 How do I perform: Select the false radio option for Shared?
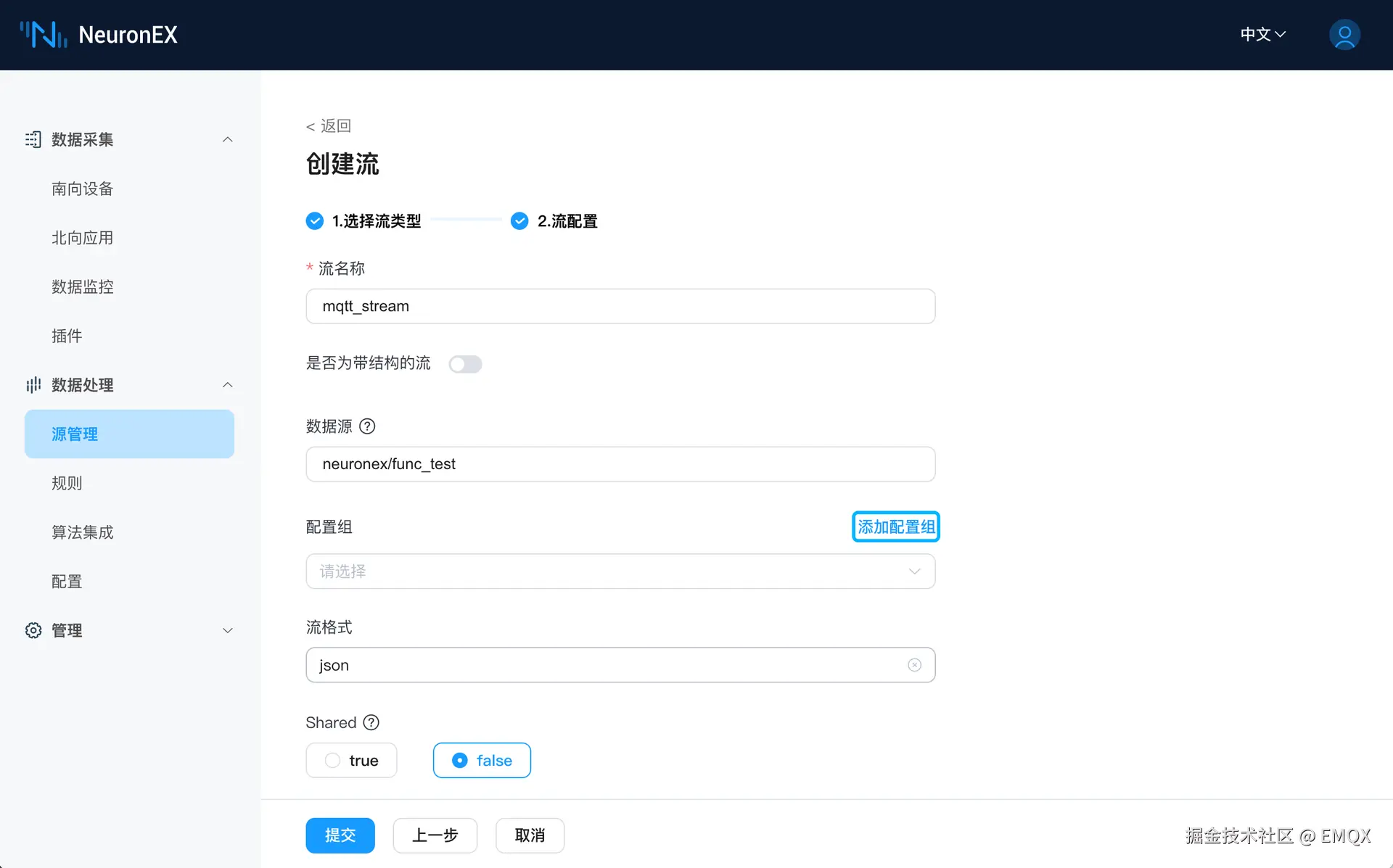[x=482, y=760]
